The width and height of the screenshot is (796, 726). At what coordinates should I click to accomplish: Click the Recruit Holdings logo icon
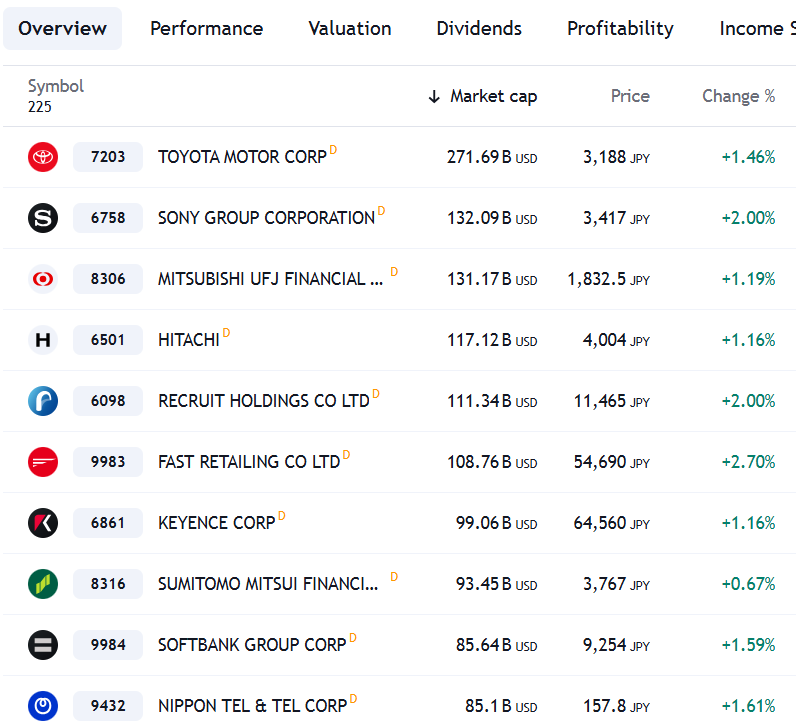tap(43, 401)
